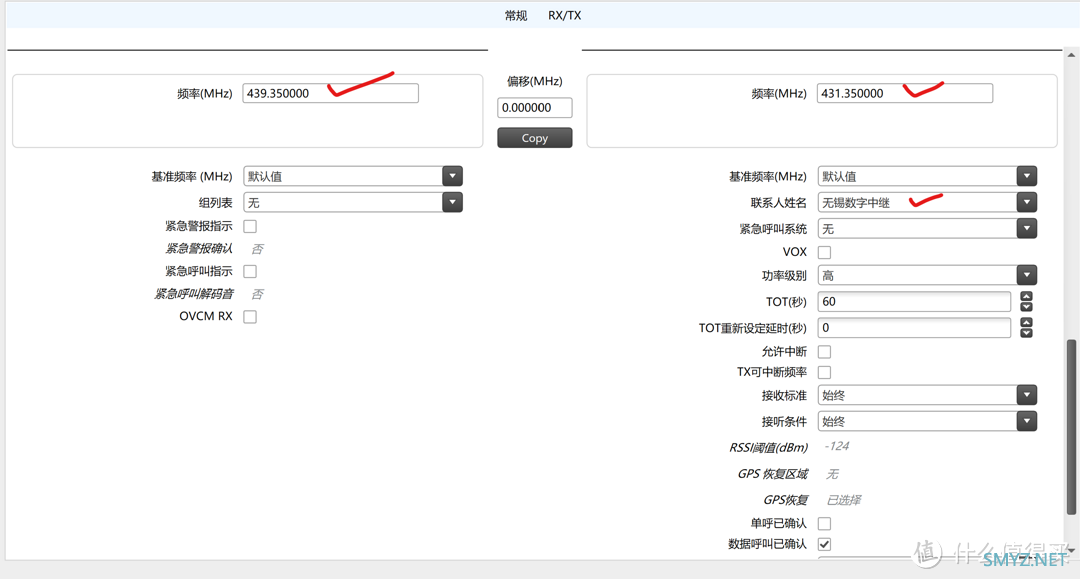Toggle the TX可中断频率 checkbox
This screenshot has height=579, width=1080.
[824, 372]
